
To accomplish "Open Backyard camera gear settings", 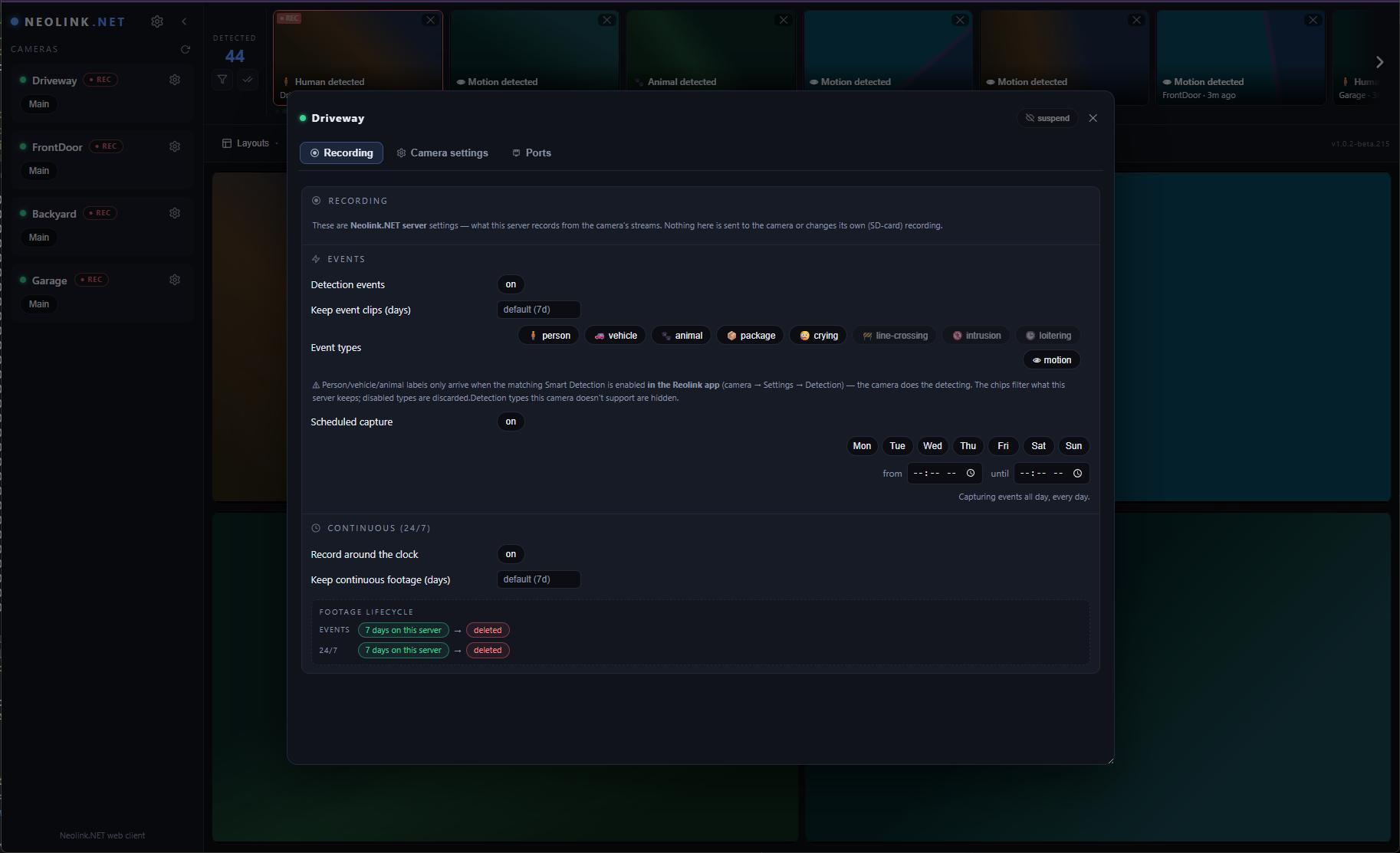I will click(x=175, y=213).
